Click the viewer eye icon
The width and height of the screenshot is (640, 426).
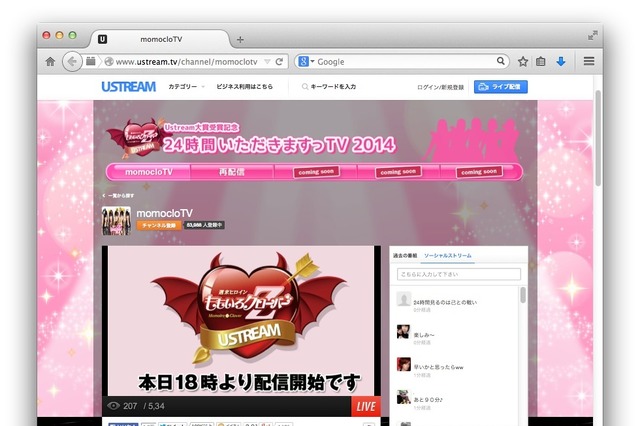click(x=113, y=406)
